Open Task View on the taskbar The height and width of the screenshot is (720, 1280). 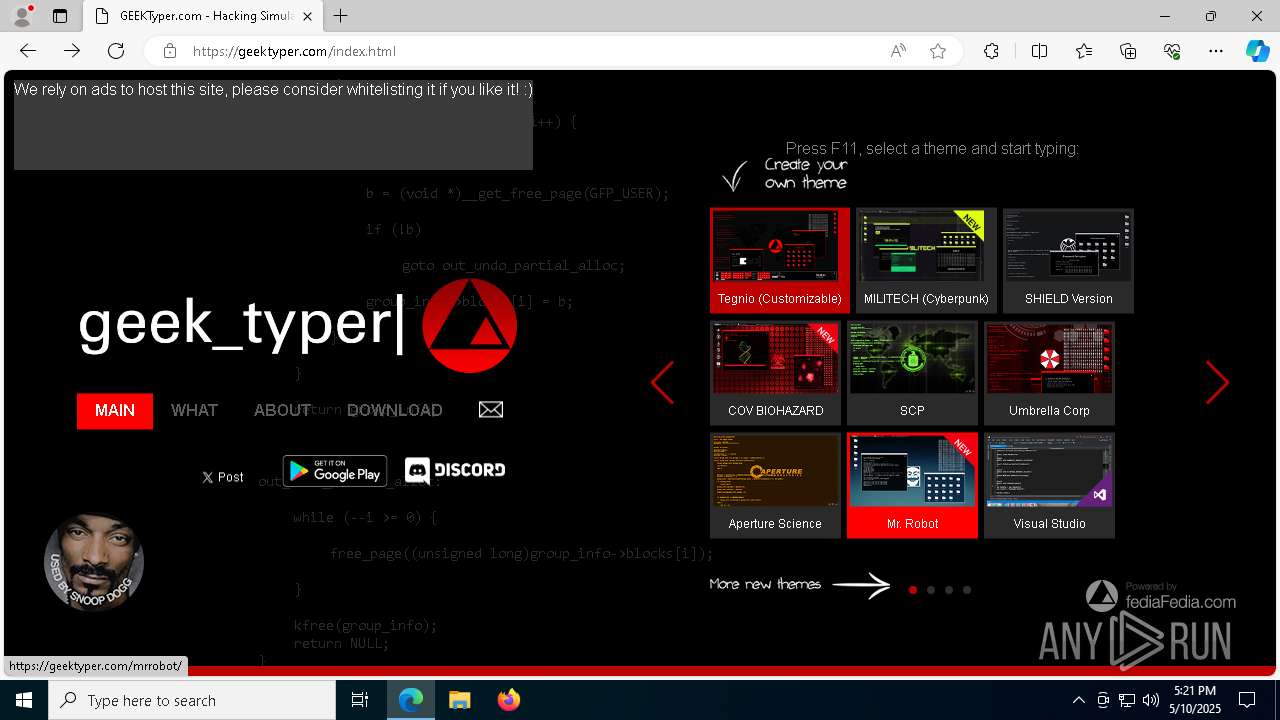click(x=360, y=700)
